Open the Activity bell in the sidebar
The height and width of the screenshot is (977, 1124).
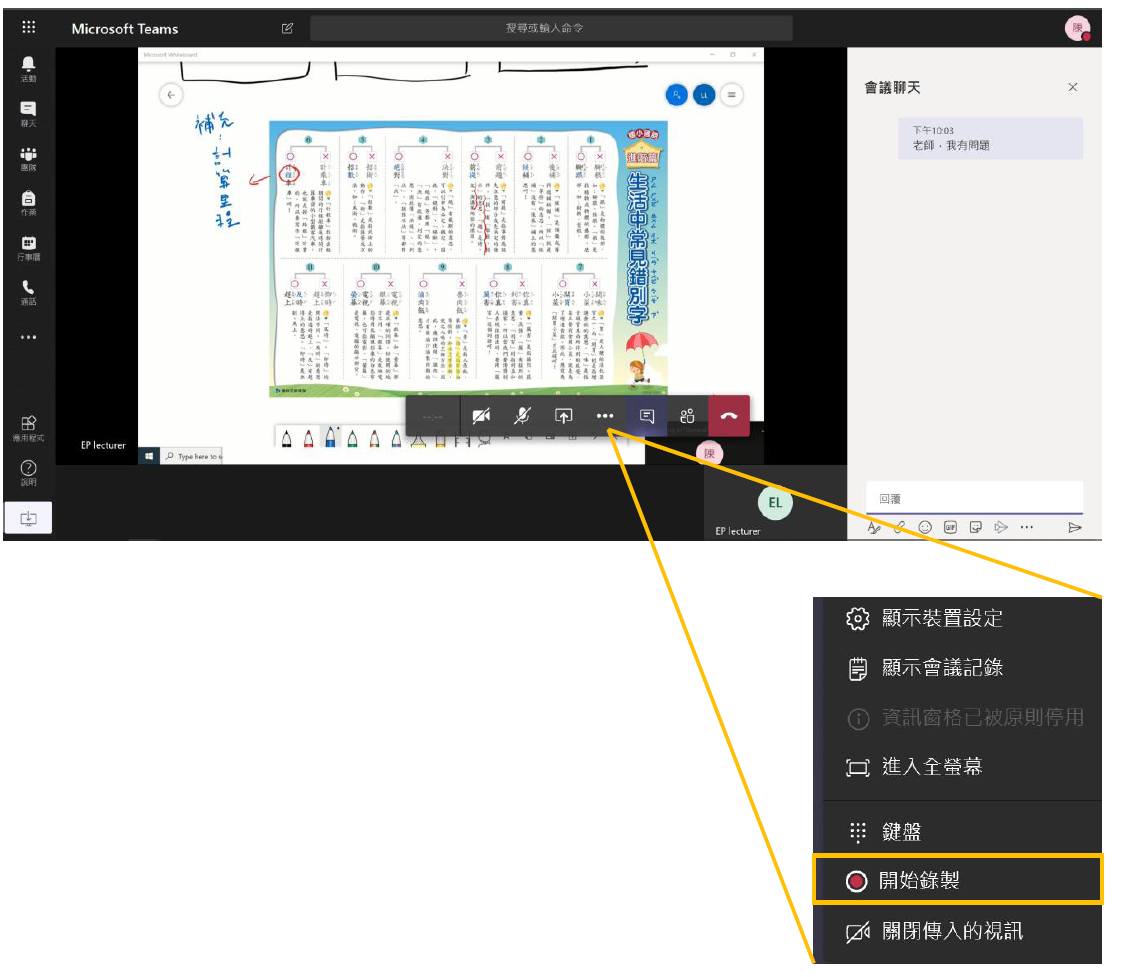(29, 69)
